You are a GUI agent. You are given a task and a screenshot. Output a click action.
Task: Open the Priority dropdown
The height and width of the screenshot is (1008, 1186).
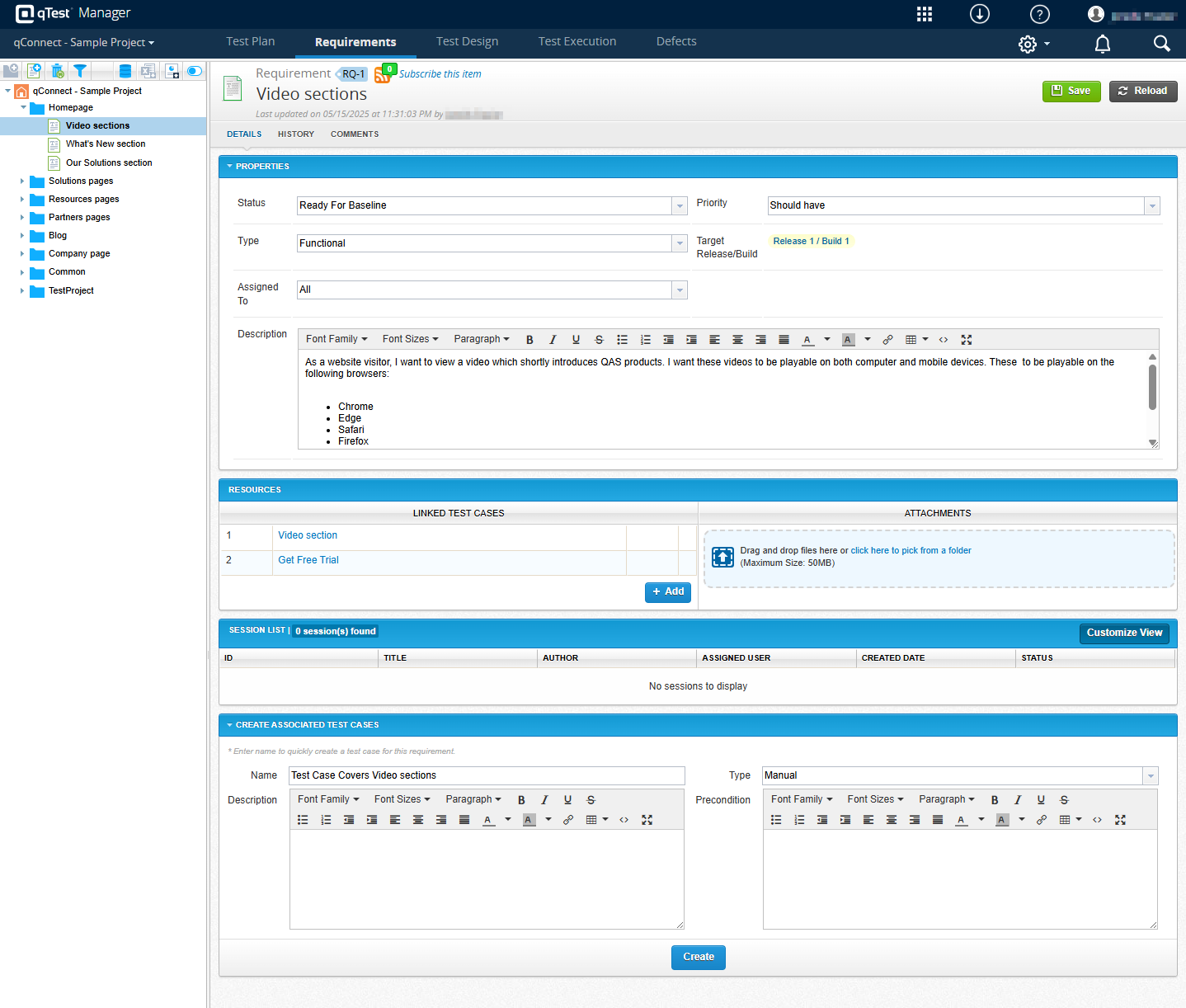click(1152, 206)
